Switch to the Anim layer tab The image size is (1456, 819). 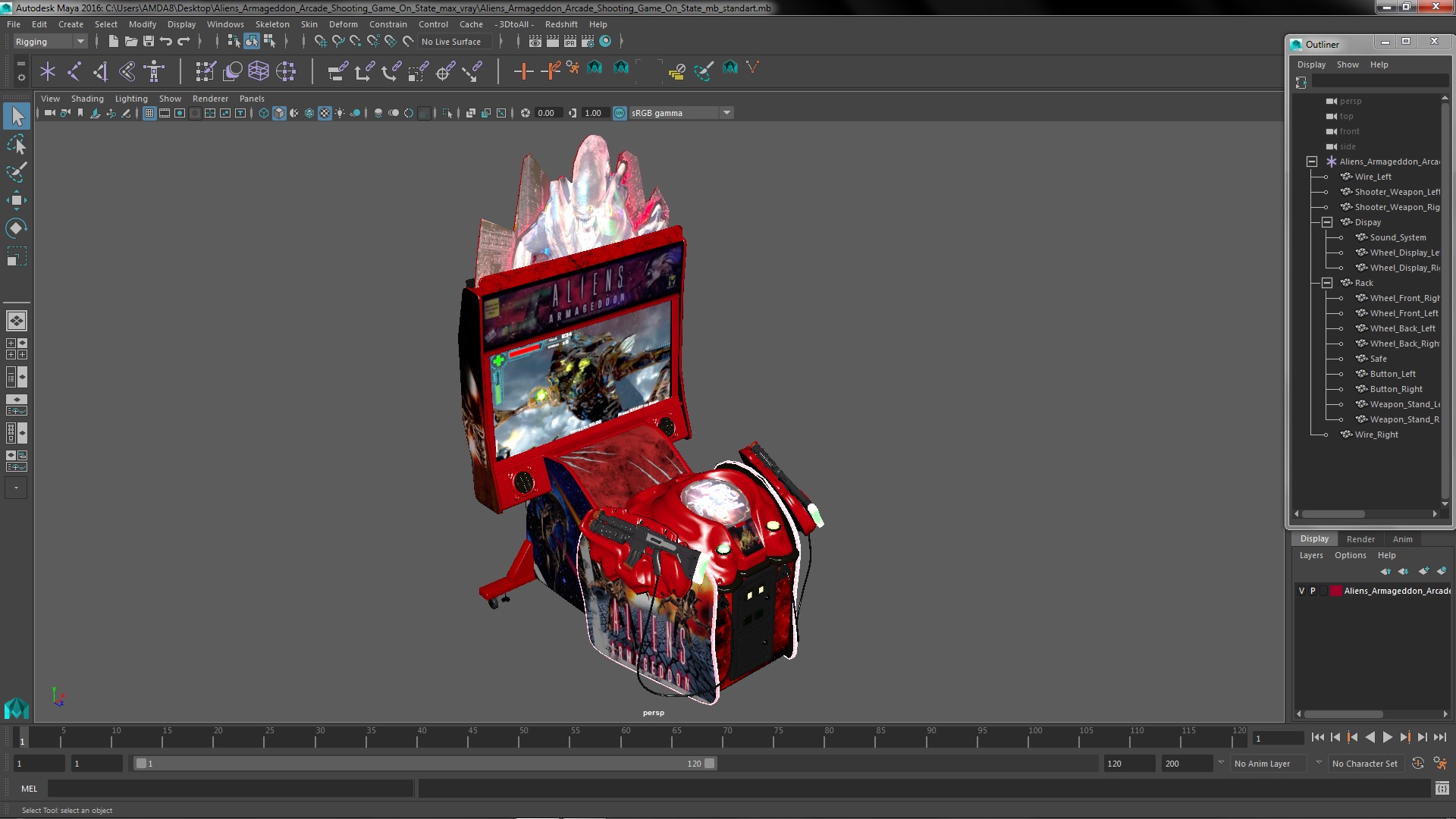point(1402,539)
